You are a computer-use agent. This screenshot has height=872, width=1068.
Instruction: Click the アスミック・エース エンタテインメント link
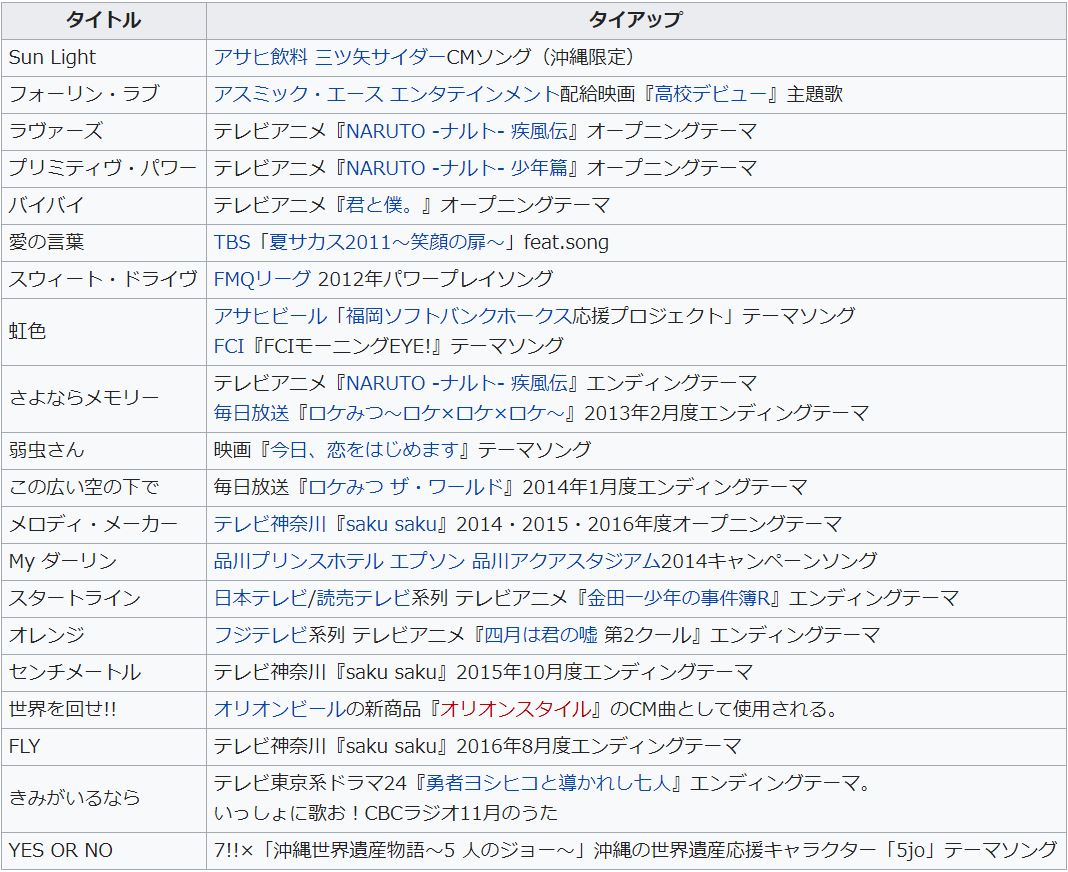click(386, 94)
